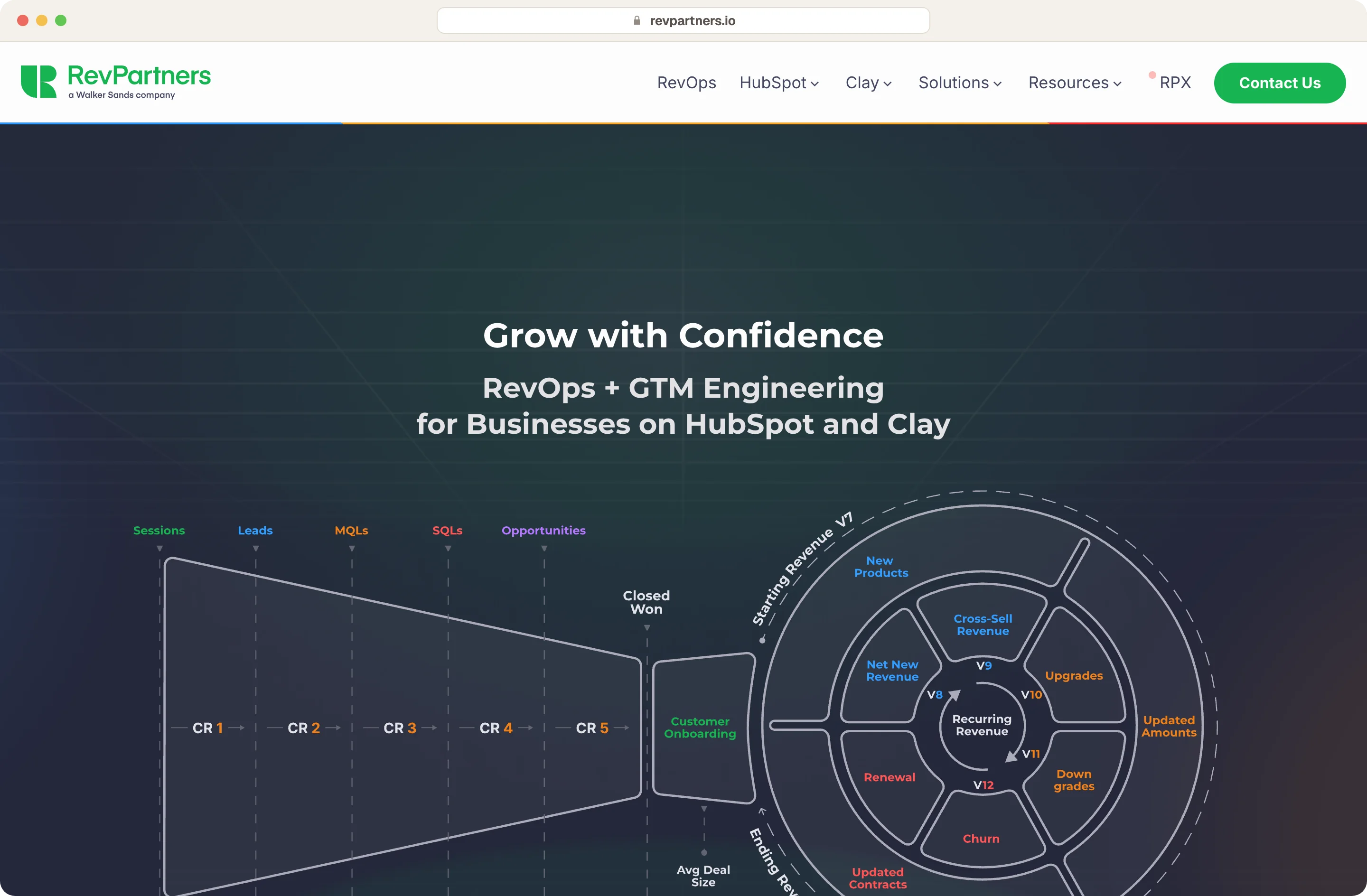Click the CR 3 conversion label

pyautogui.click(x=400, y=728)
